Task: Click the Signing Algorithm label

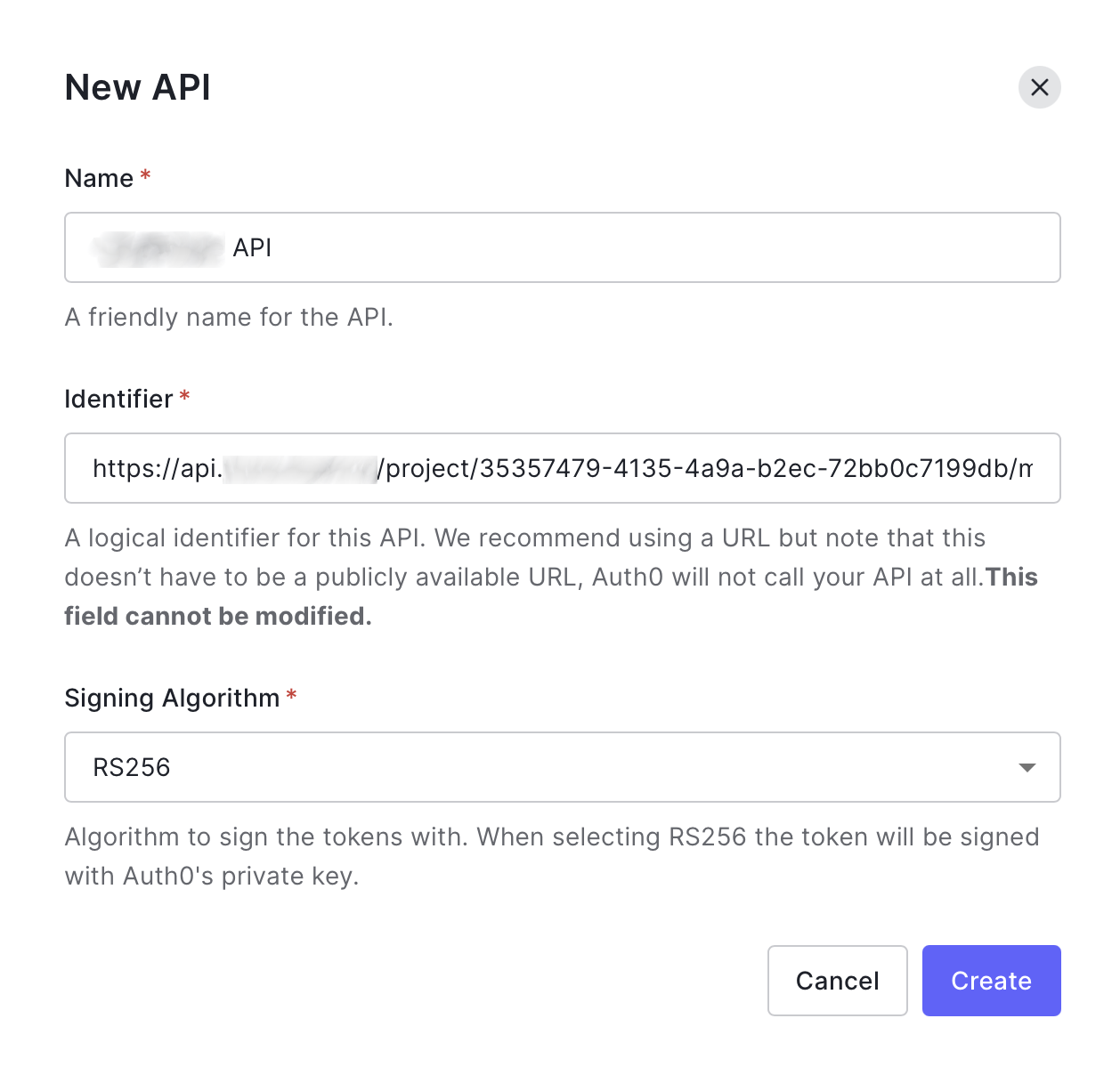Action: 172,698
